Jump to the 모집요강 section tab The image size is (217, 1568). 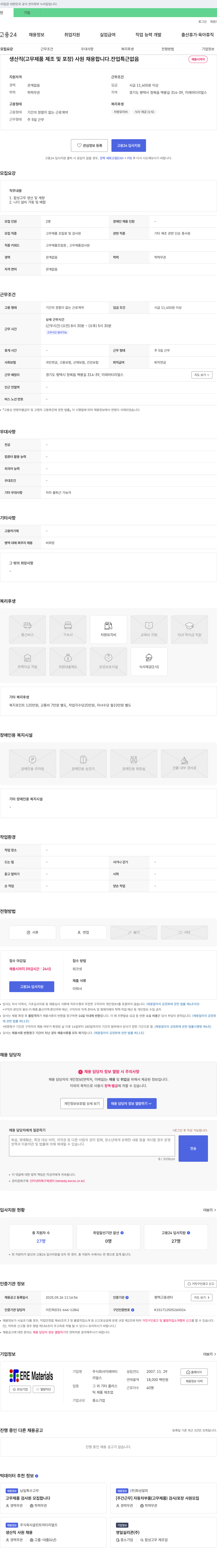click(7, 49)
